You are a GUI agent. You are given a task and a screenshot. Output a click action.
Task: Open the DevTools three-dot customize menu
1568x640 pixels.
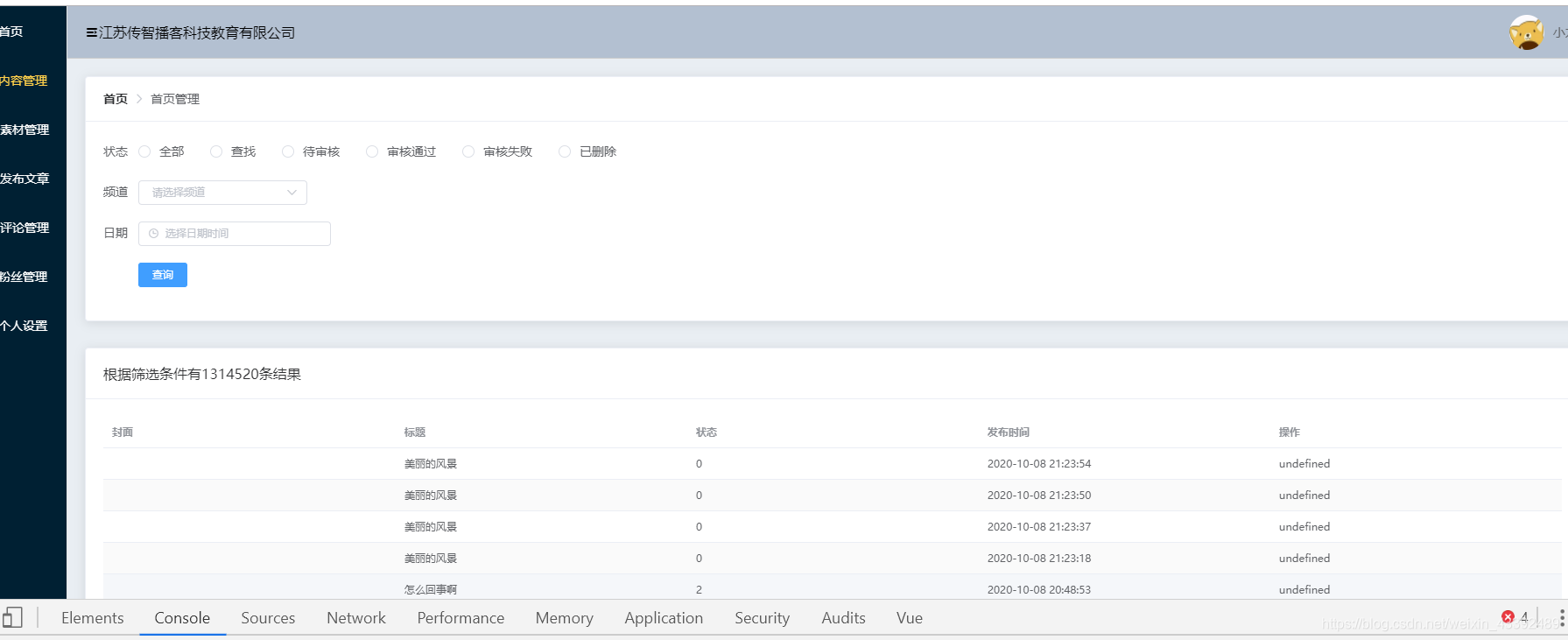[x=1562, y=617]
